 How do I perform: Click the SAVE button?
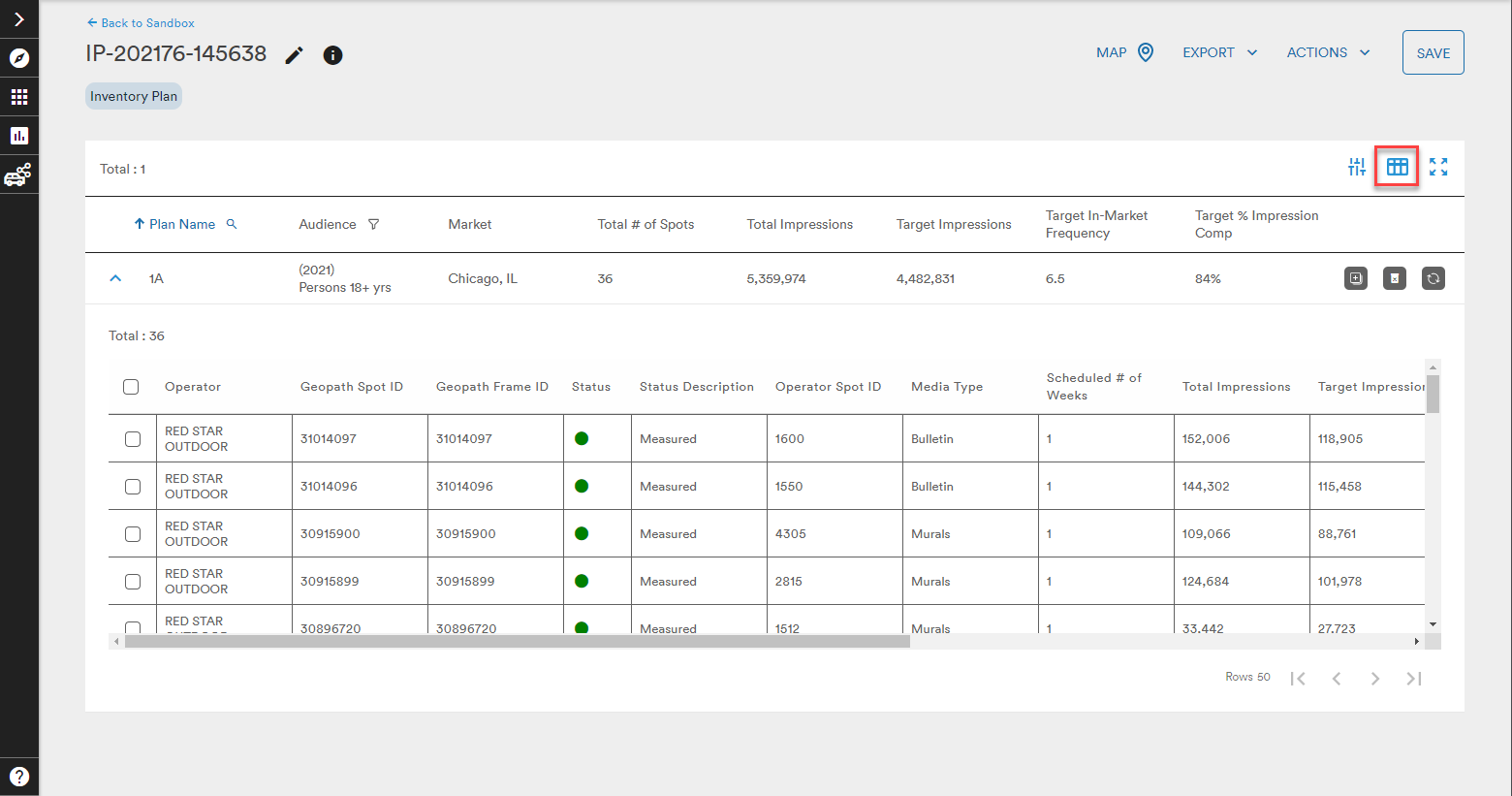[1433, 52]
